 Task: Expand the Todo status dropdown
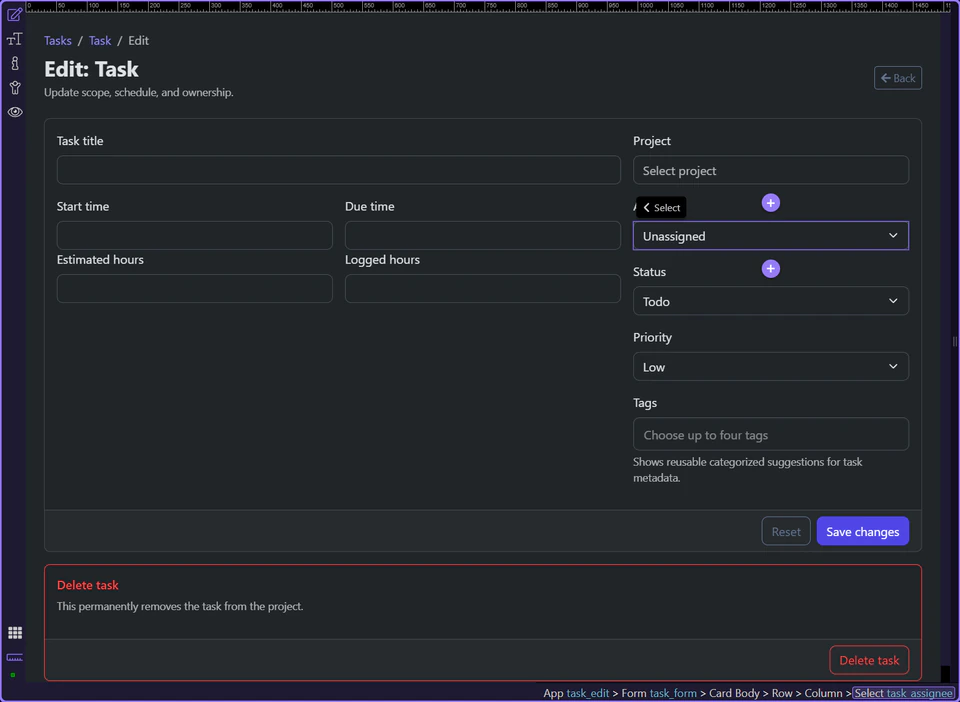(770, 301)
